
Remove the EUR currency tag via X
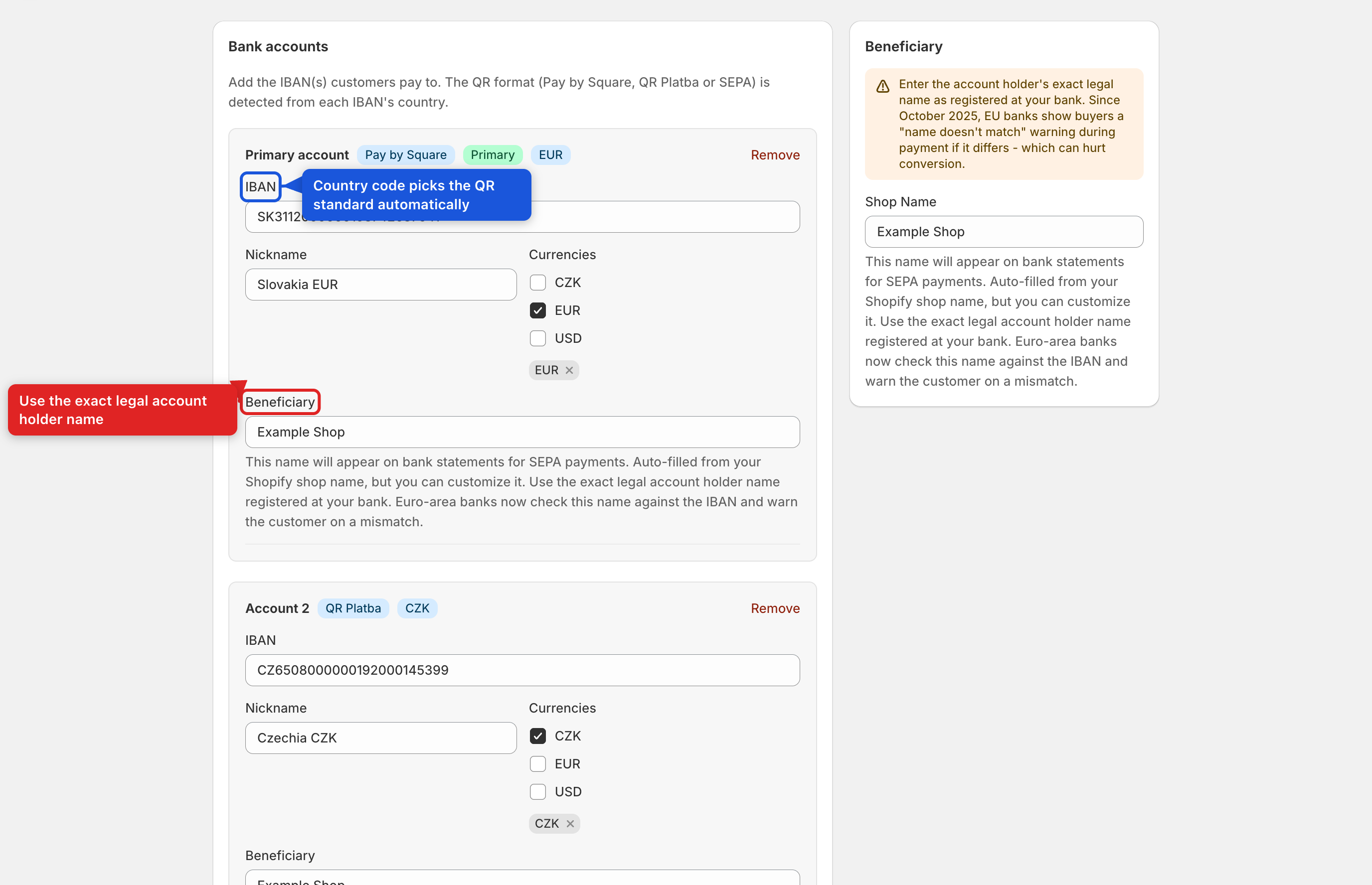[569, 370]
